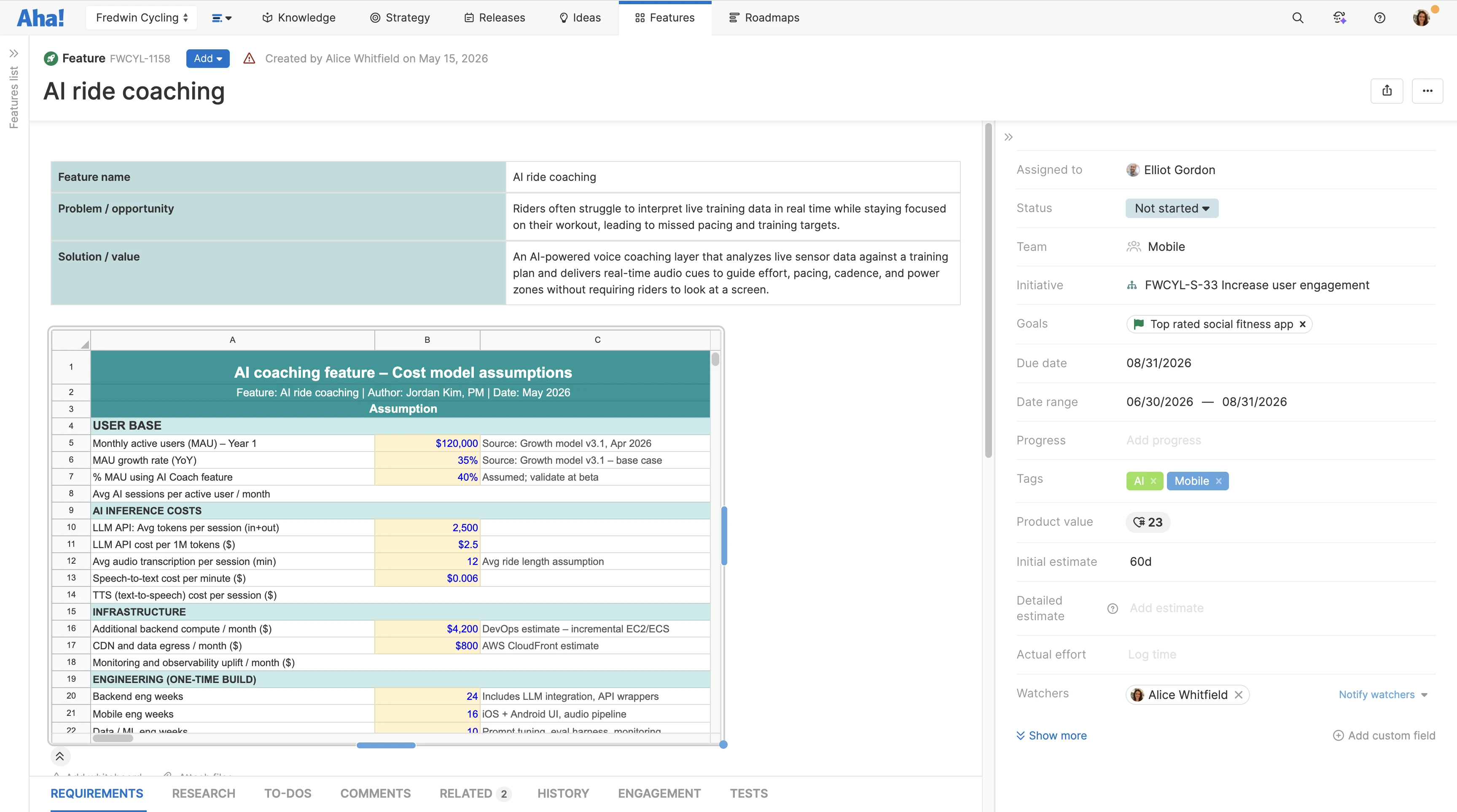The width and height of the screenshot is (1457, 812).
Task: Open the AI assistant icon in top bar
Action: tap(1339, 18)
